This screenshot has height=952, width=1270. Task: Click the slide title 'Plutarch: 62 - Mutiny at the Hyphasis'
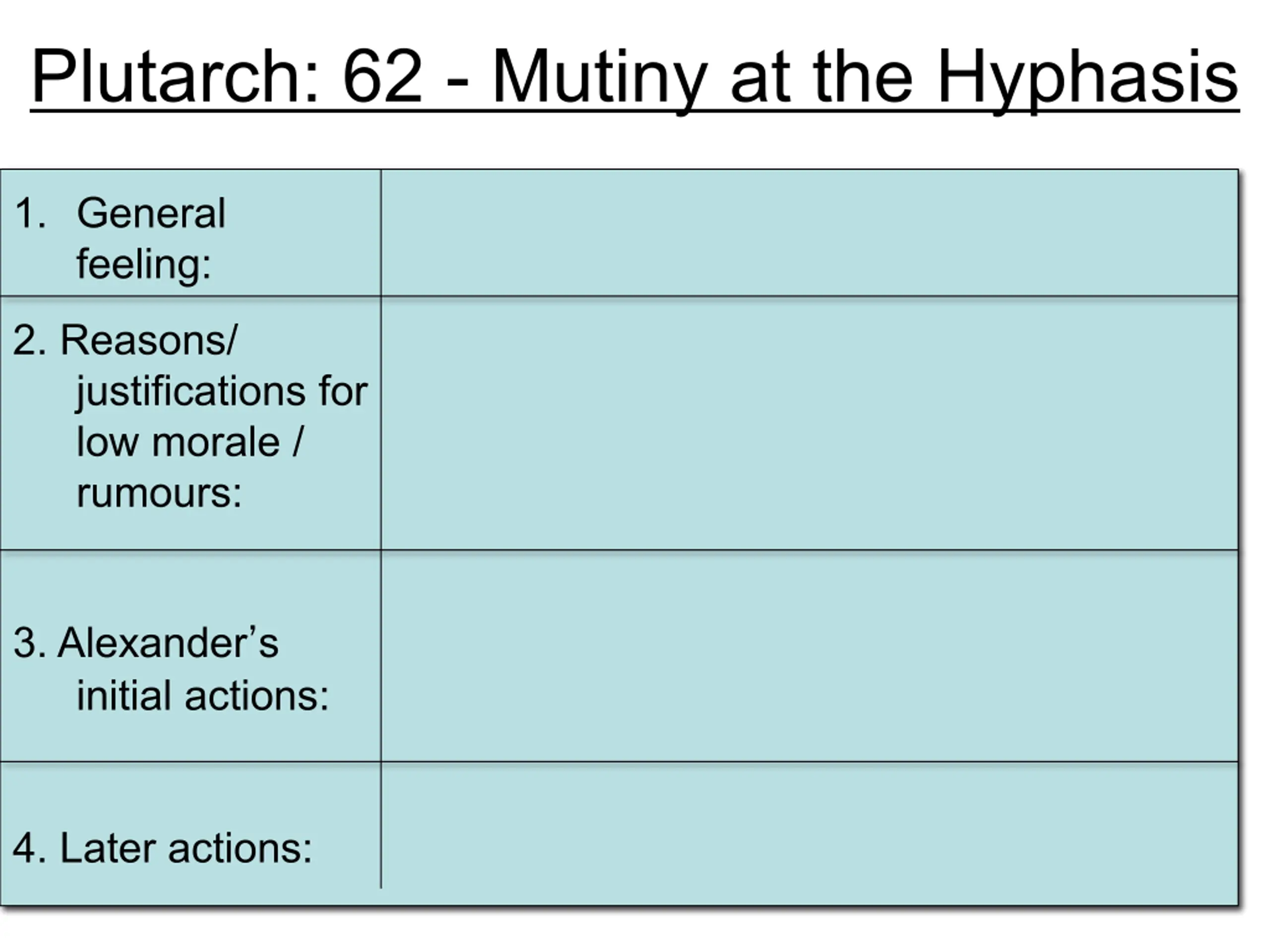[x=635, y=79]
